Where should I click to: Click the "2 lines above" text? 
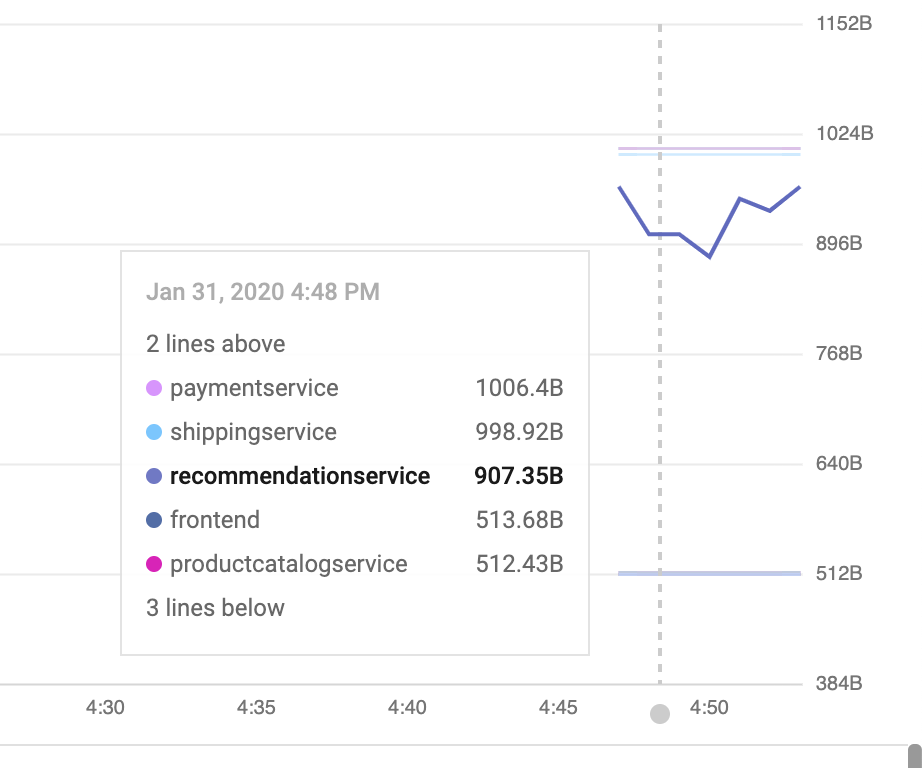216,344
